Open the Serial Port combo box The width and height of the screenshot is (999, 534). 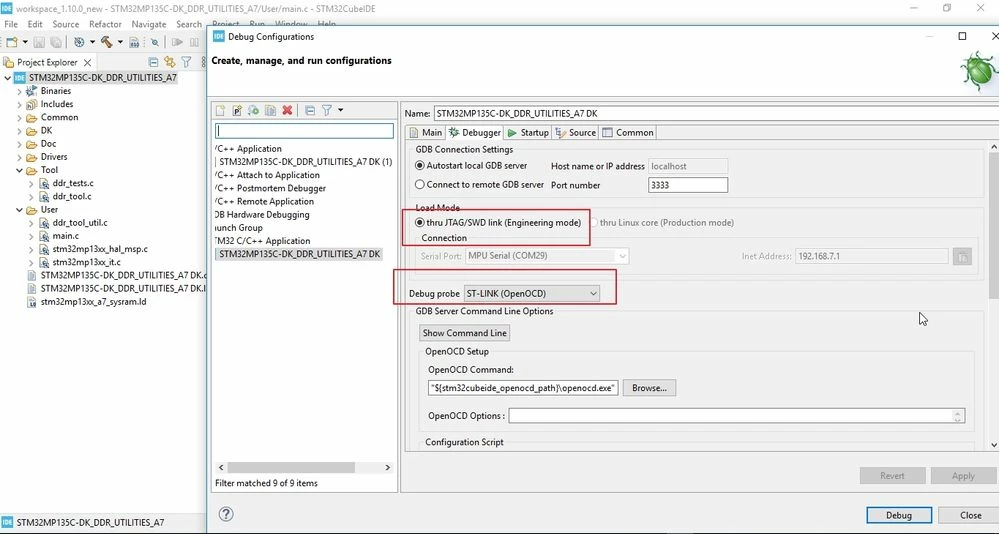[547, 256]
